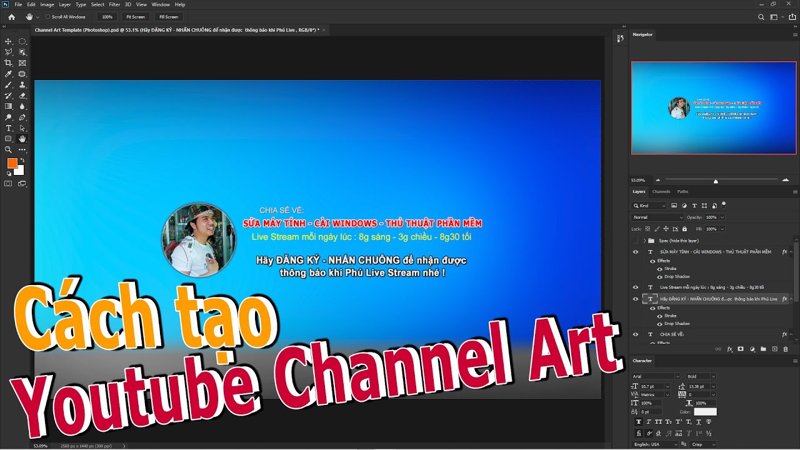The height and width of the screenshot is (450, 800).
Task: Select the Dodge tool
Action: 9,117
